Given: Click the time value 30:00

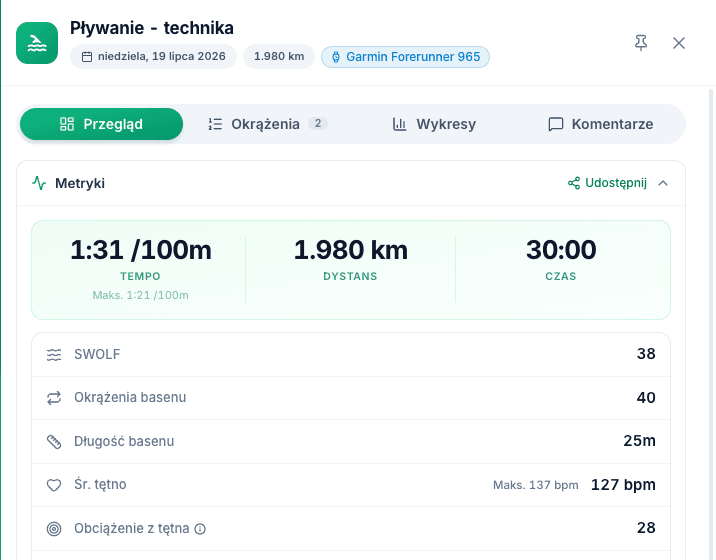Looking at the screenshot, I should tap(561, 250).
